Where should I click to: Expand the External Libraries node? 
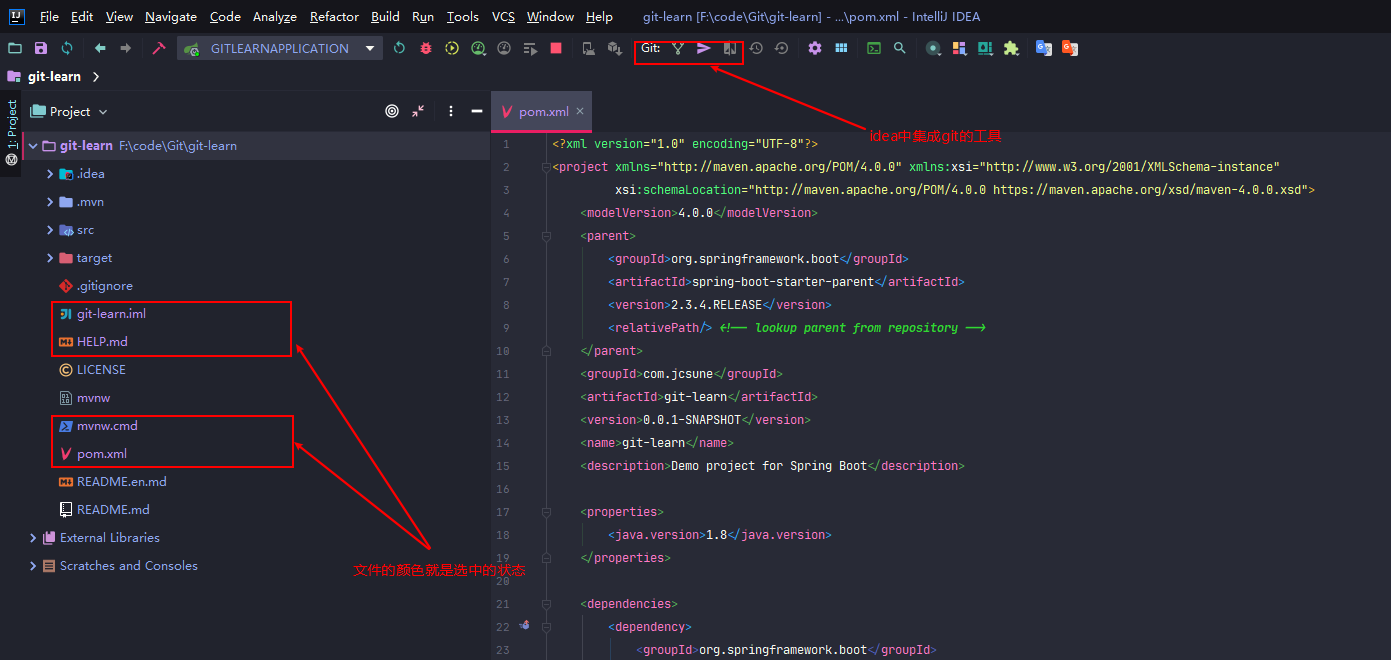tap(33, 538)
